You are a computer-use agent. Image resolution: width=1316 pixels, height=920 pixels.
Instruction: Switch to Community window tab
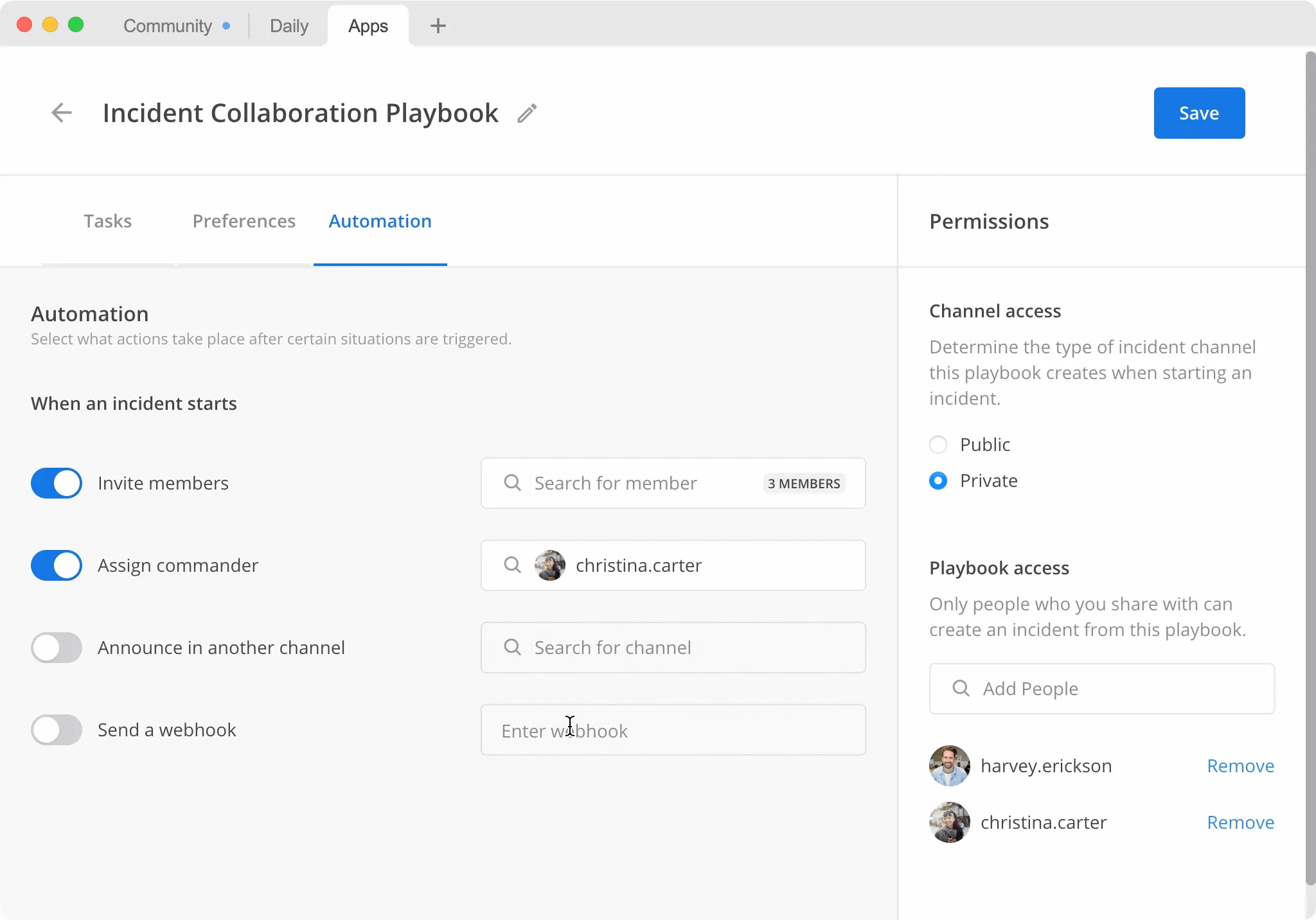tap(177, 26)
